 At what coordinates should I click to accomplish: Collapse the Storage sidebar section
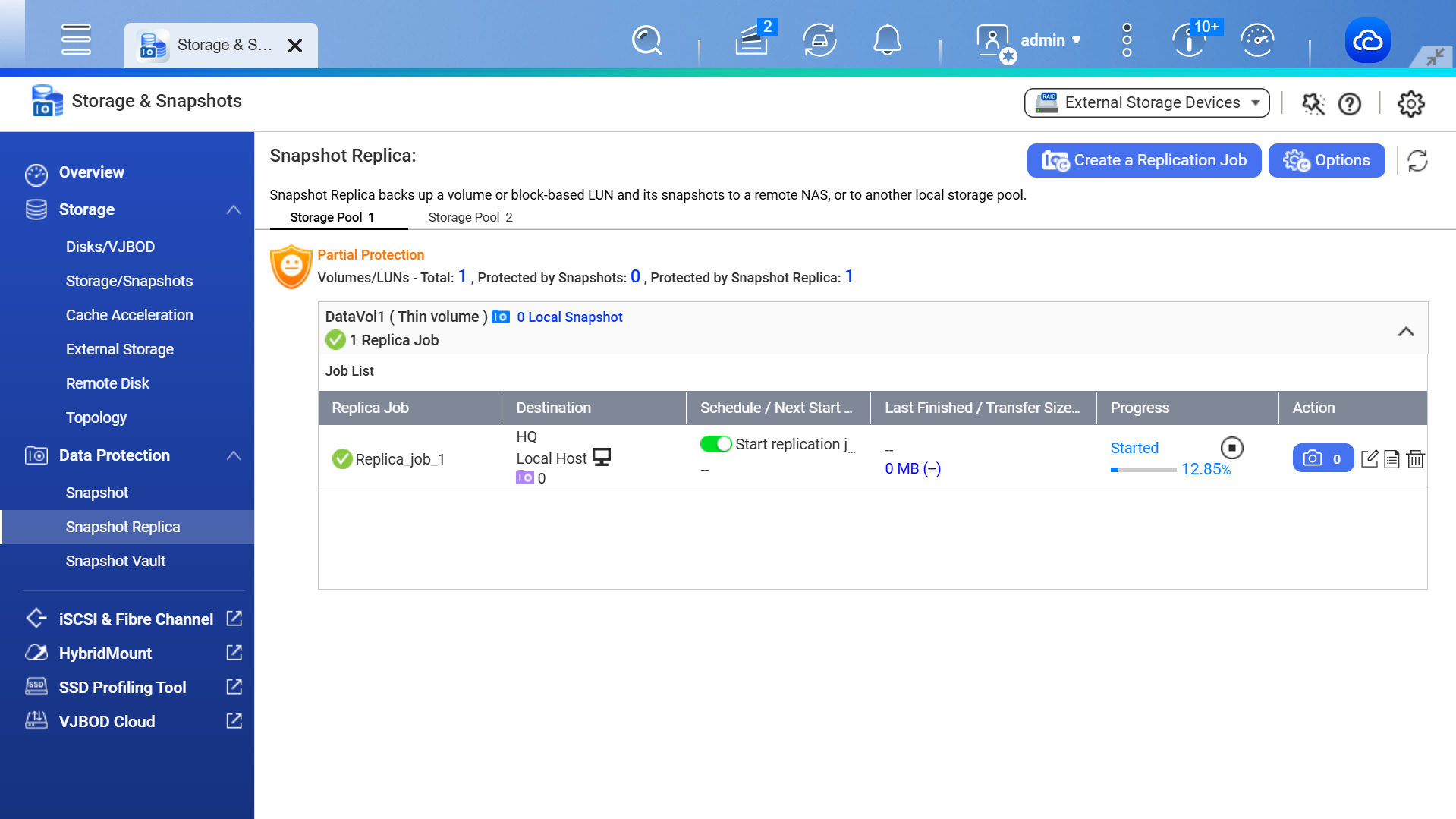[x=234, y=209]
